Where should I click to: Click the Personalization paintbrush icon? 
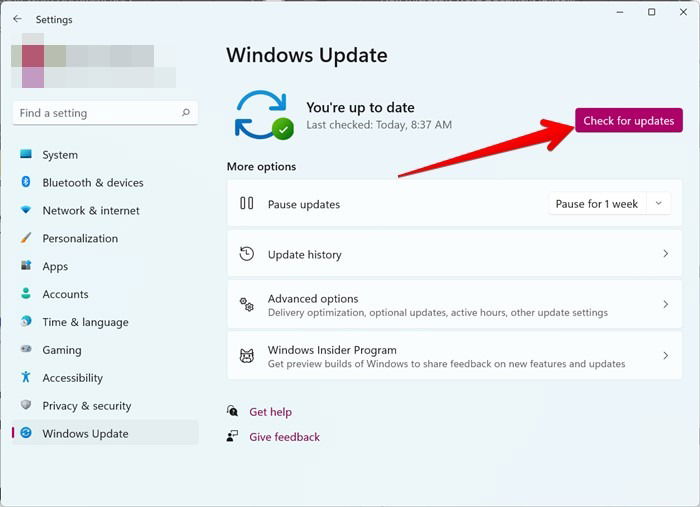click(26, 237)
